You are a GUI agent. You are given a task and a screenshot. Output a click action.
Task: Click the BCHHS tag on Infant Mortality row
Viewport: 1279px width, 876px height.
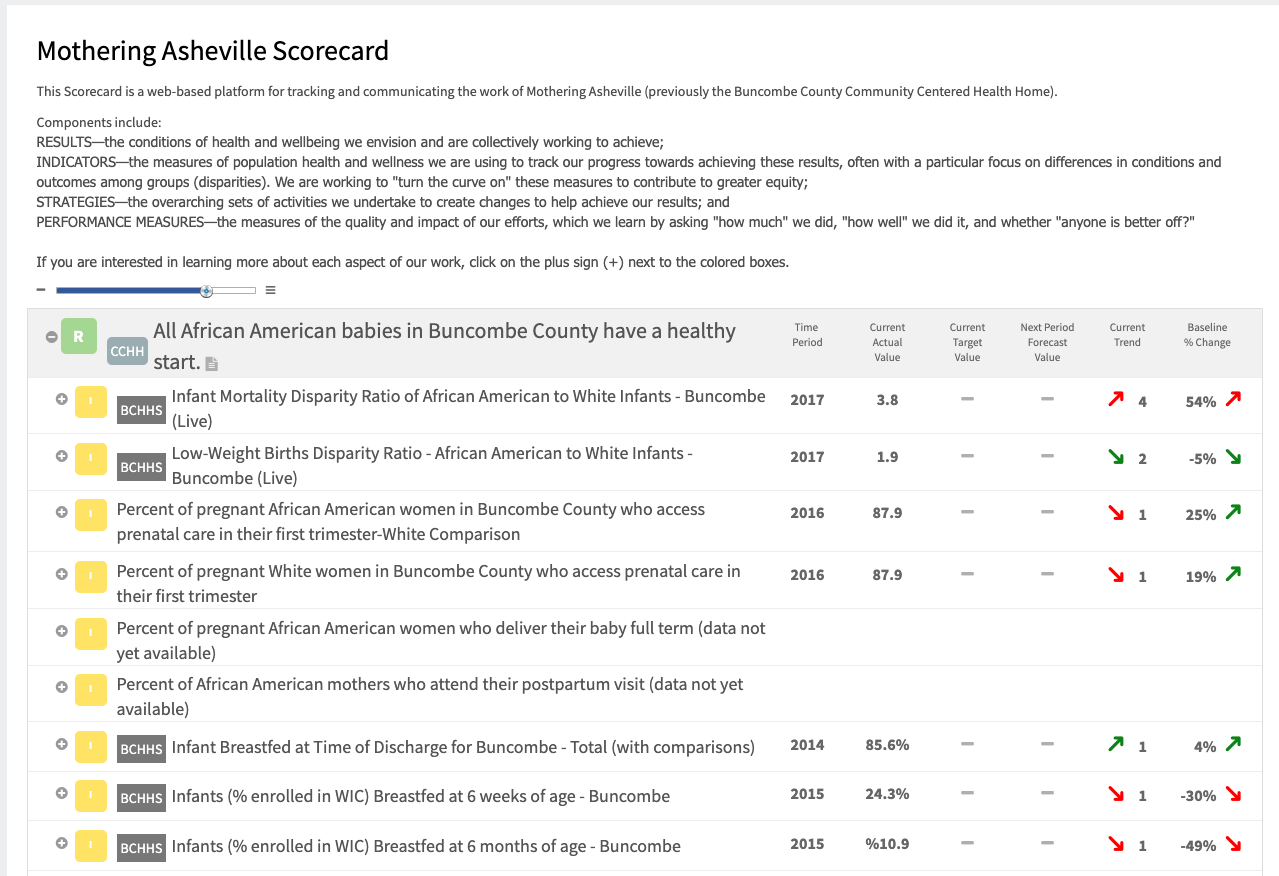[x=141, y=410]
